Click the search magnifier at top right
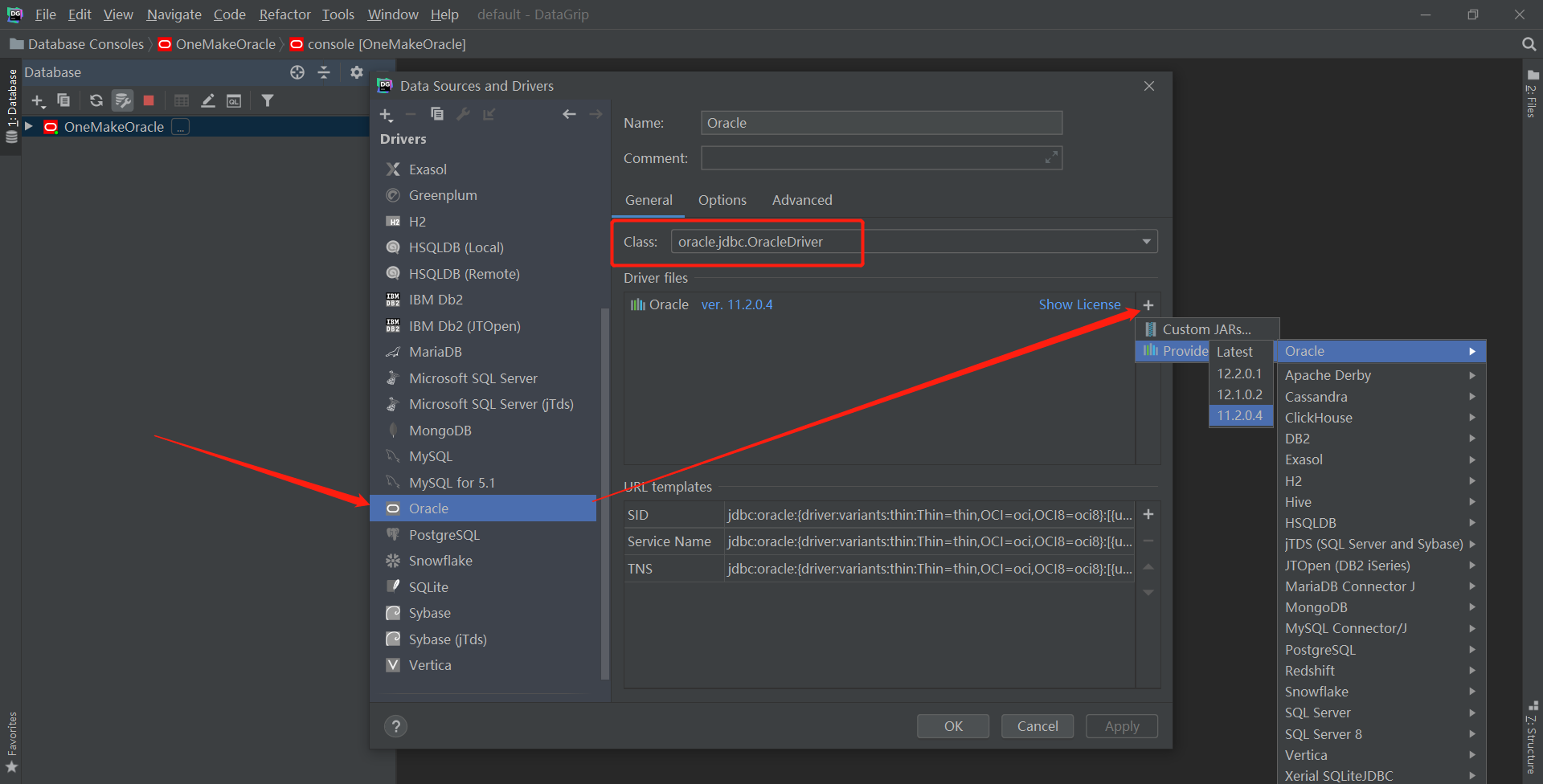The image size is (1543, 784). pos(1529,44)
